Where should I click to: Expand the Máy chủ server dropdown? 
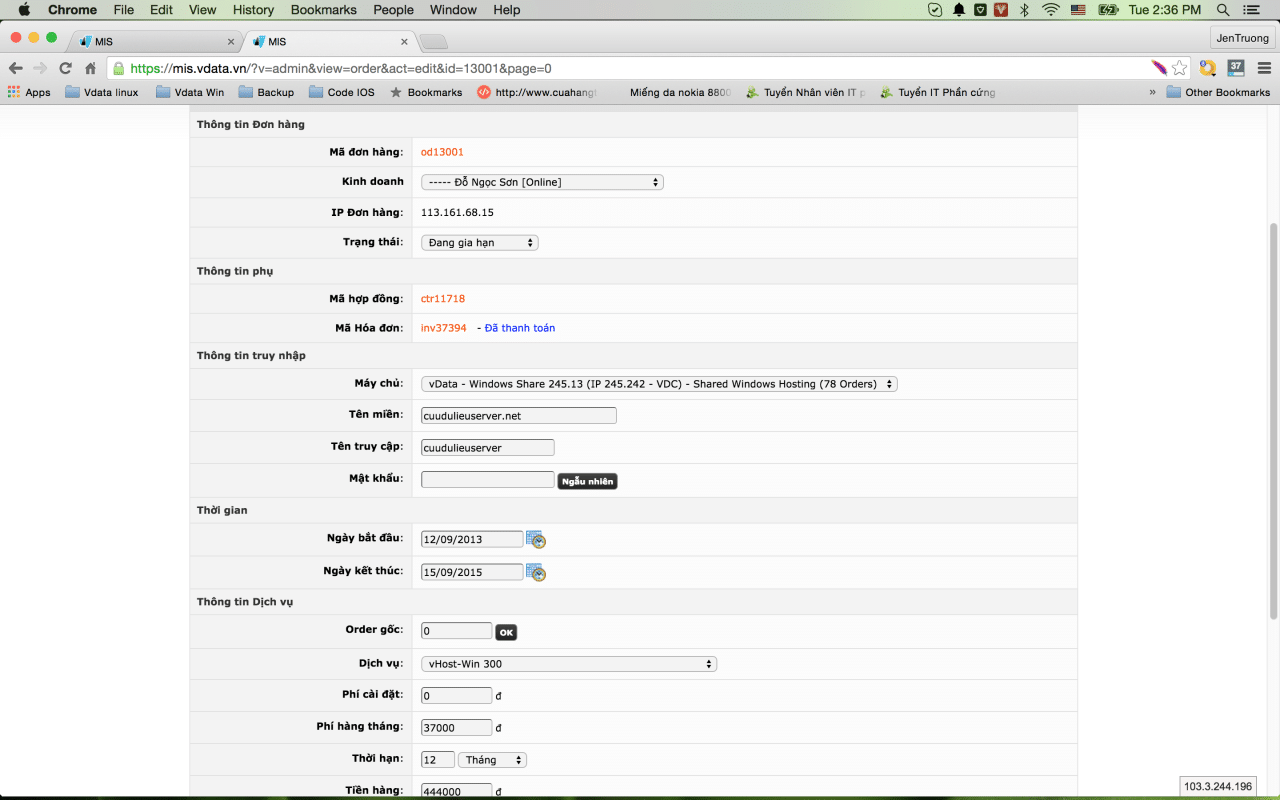pos(659,384)
